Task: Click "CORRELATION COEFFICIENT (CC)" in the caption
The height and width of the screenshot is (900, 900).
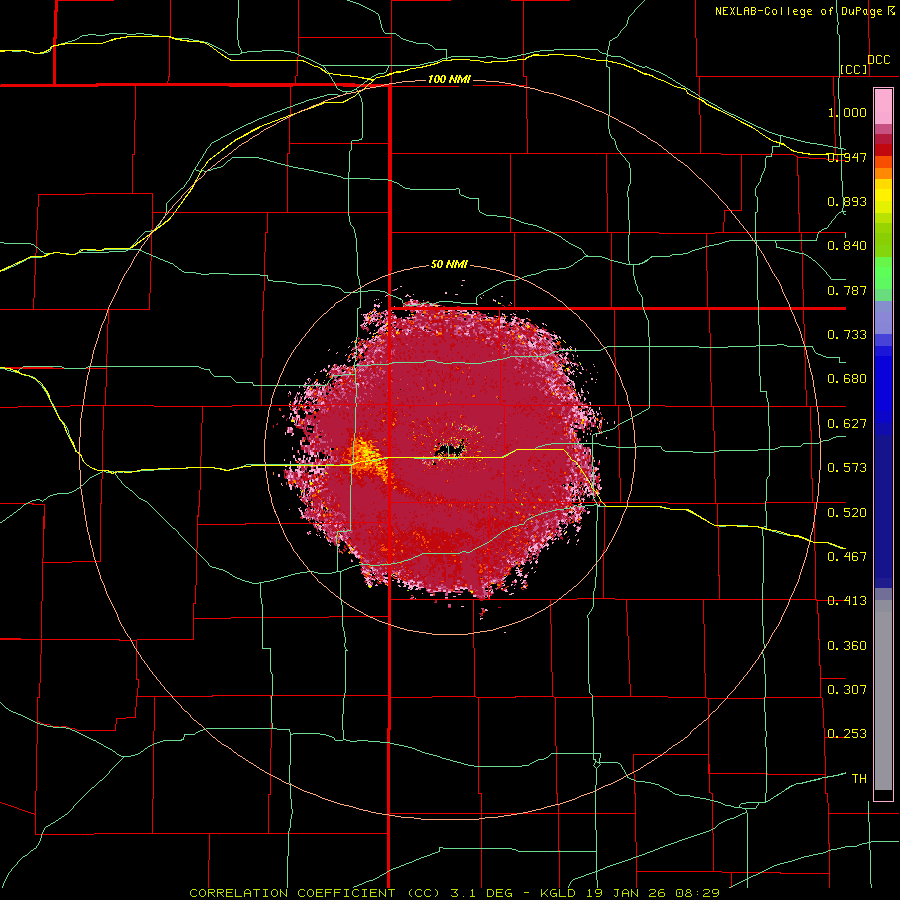Action: (315, 893)
